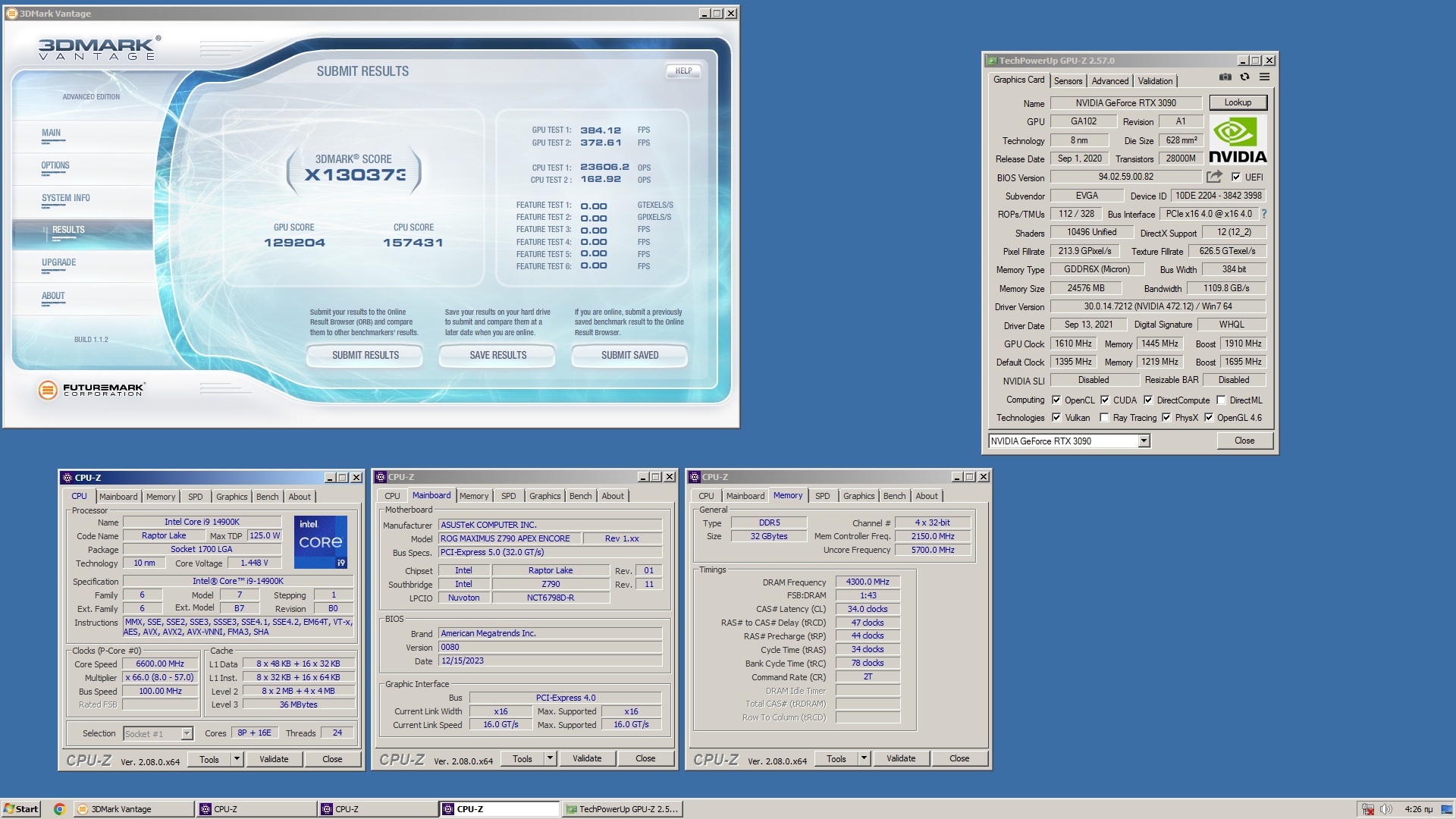
Task: Click the system clock 4:26
Action: pos(1418,809)
